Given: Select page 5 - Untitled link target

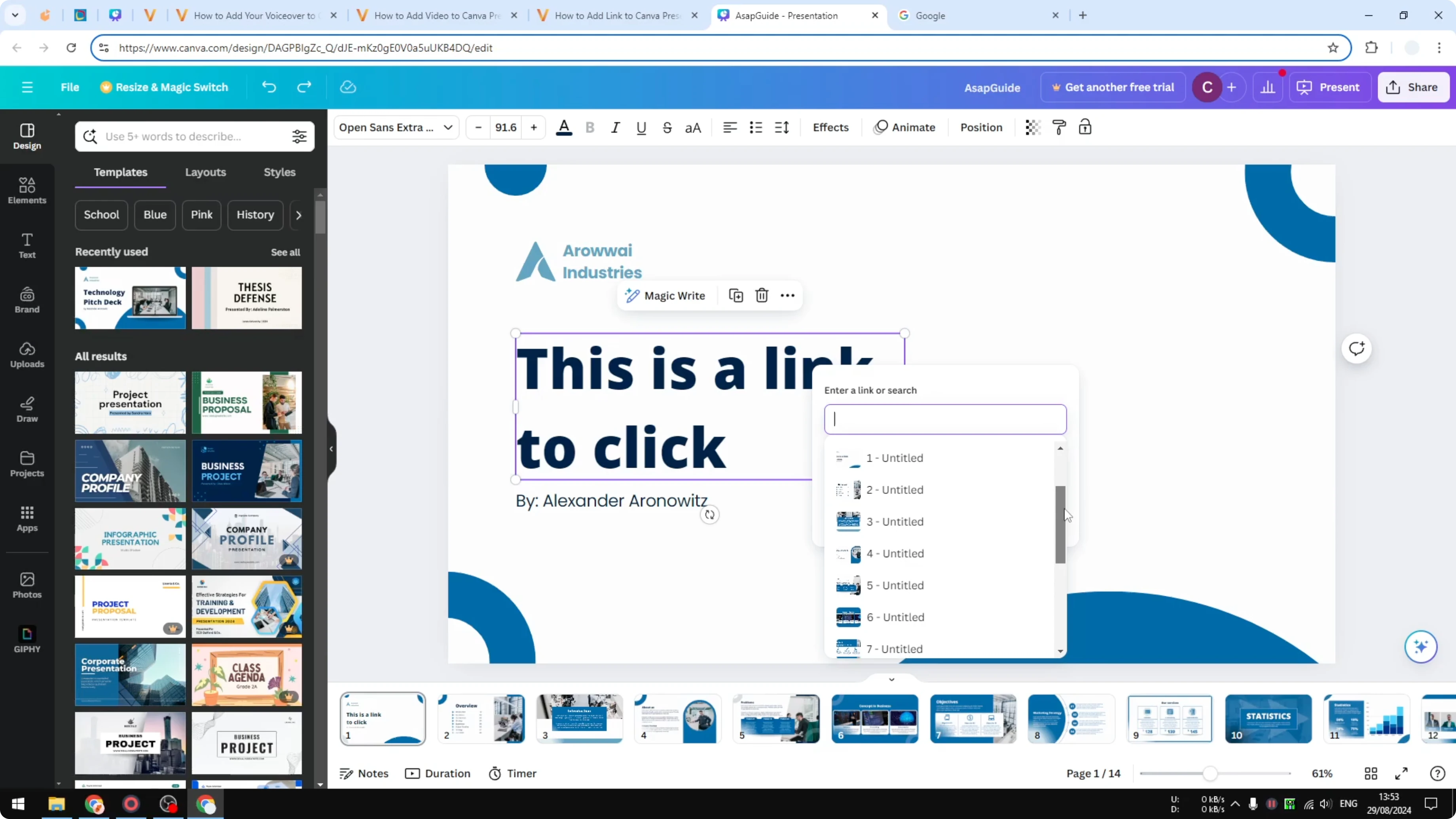Looking at the screenshot, I should point(939,586).
